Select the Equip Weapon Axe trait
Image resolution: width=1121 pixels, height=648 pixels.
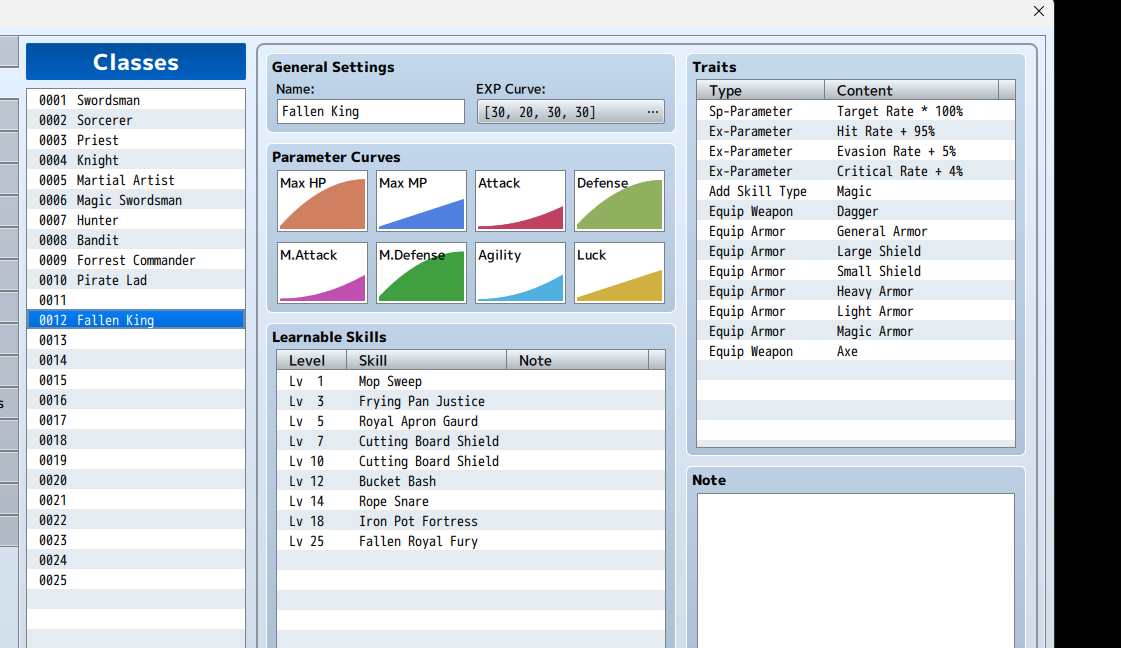point(856,352)
